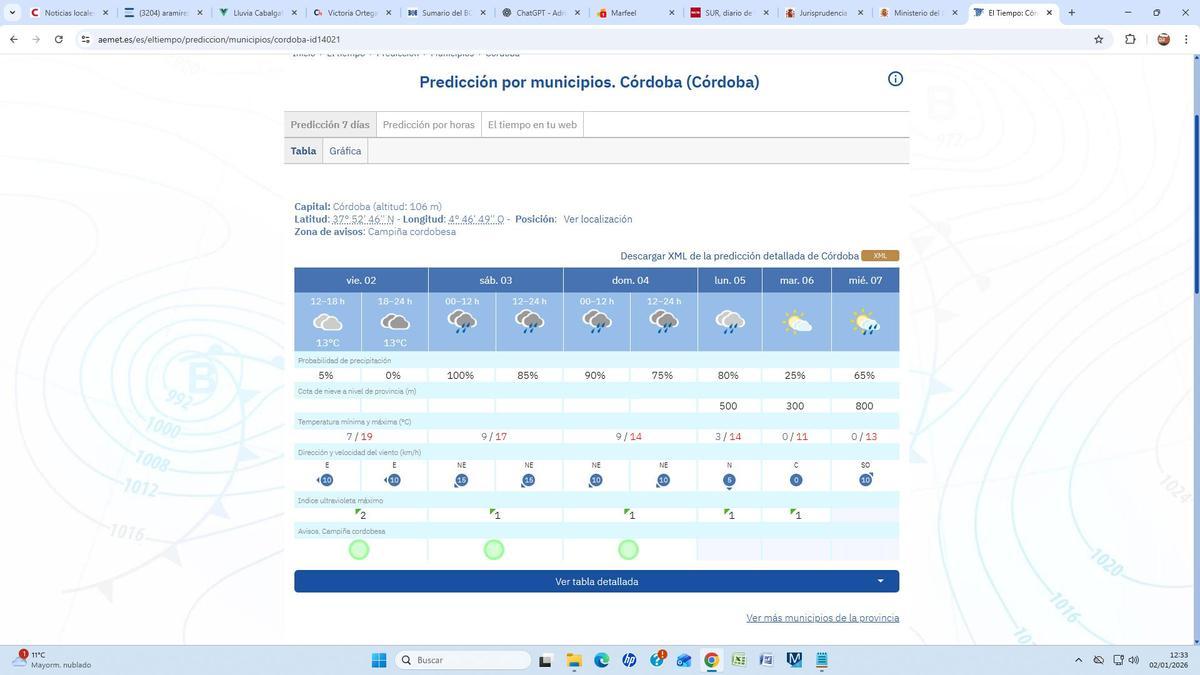Launch Microsoft Edge from the taskbar
This screenshot has height=675, width=1200.
point(601,660)
